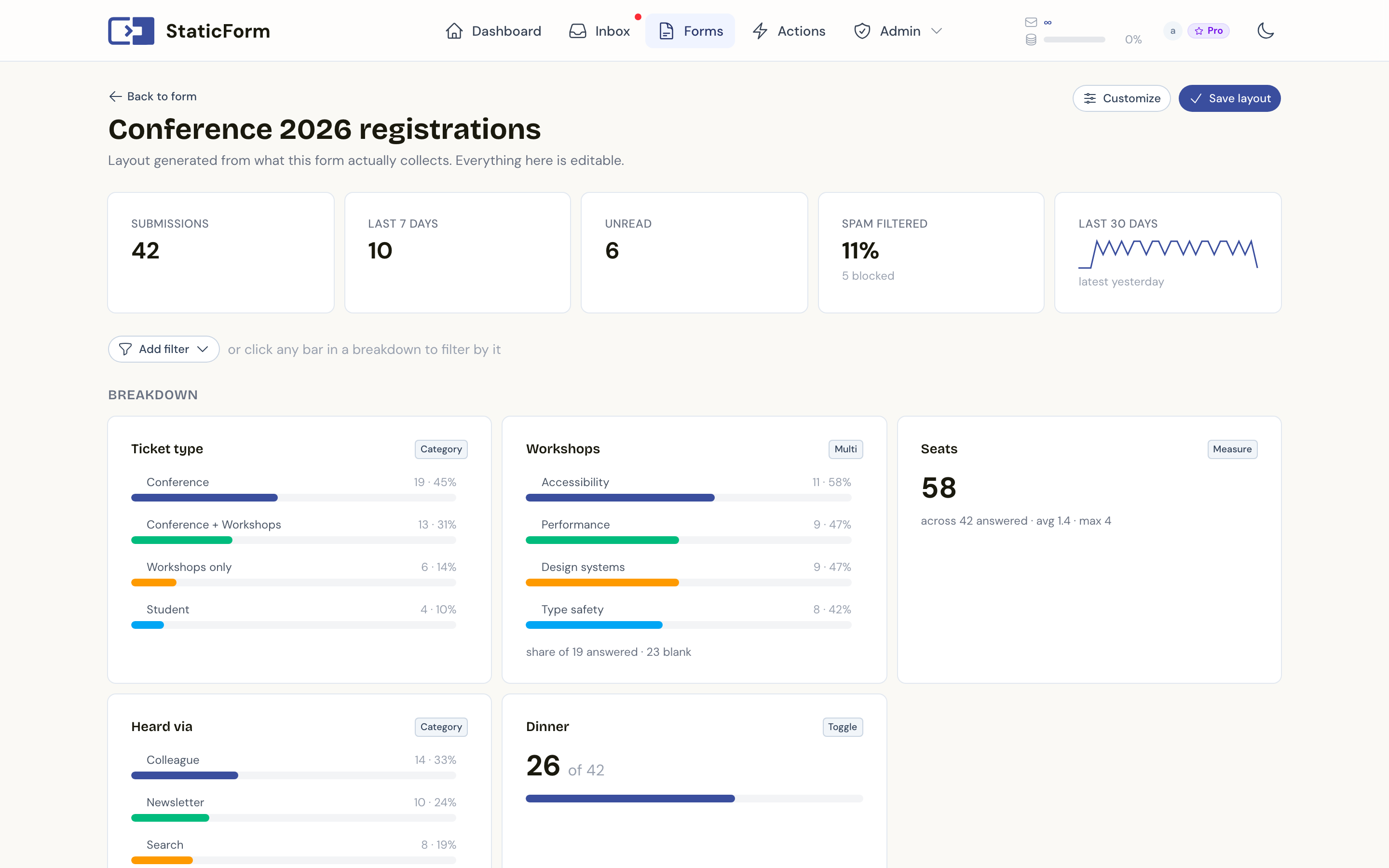Click the Save layout button

(1229, 98)
